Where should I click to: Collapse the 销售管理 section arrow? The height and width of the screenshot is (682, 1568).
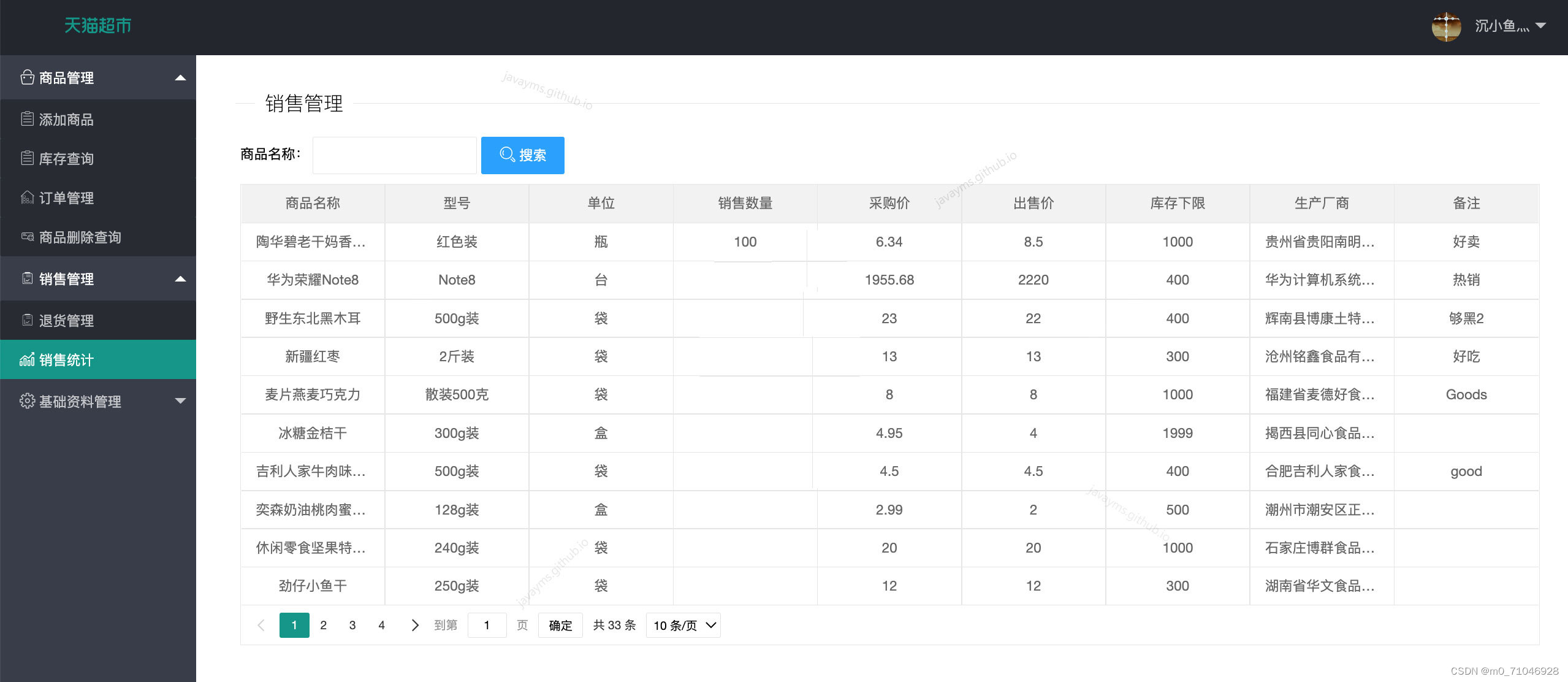180,279
